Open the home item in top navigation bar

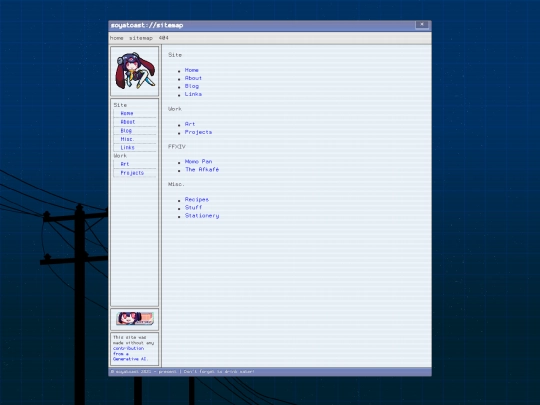[x=116, y=38]
